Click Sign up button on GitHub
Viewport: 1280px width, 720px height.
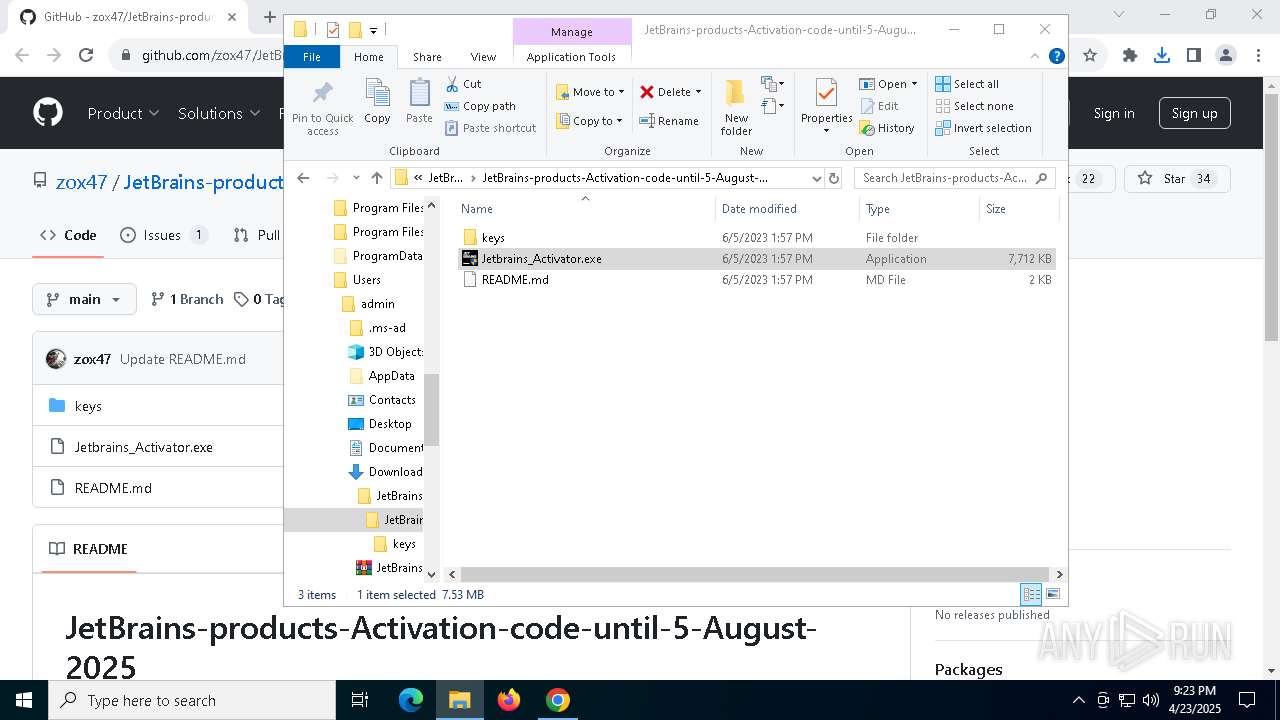click(x=1194, y=113)
